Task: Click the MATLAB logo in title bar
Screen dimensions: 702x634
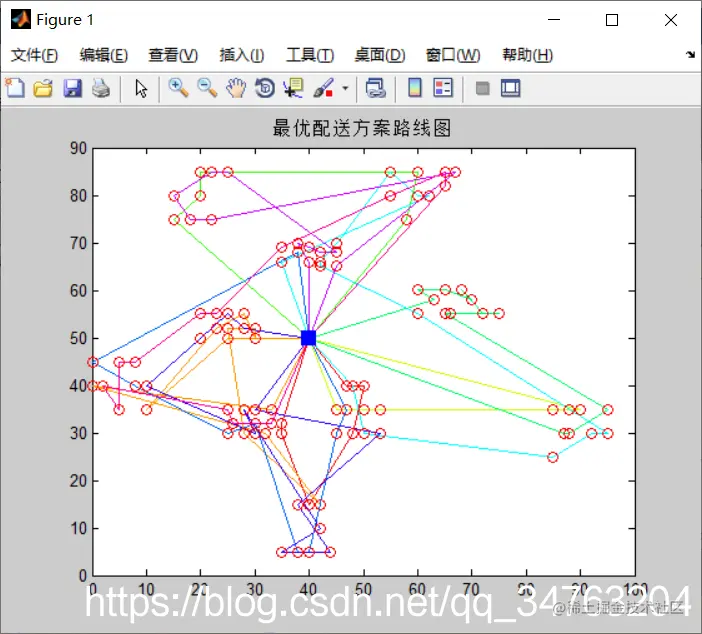Action: (x=21, y=19)
